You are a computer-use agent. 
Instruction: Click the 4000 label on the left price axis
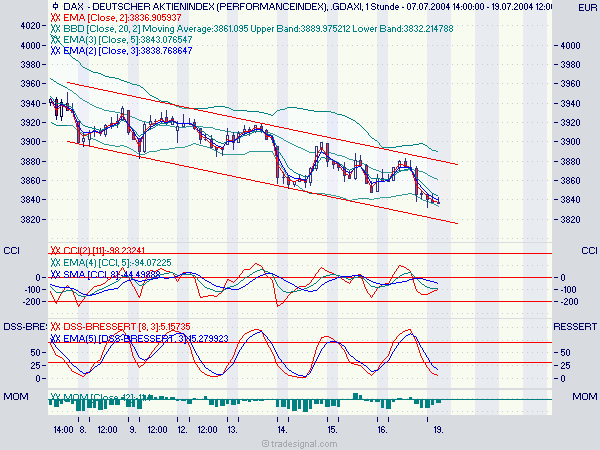coord(31,45)
